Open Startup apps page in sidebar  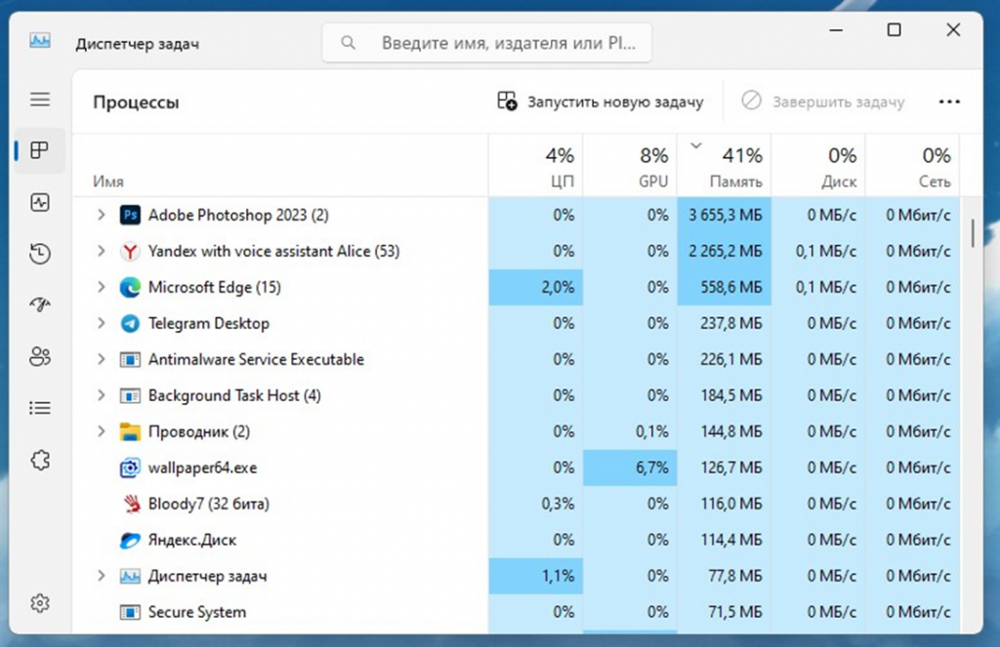coord(40,305)
